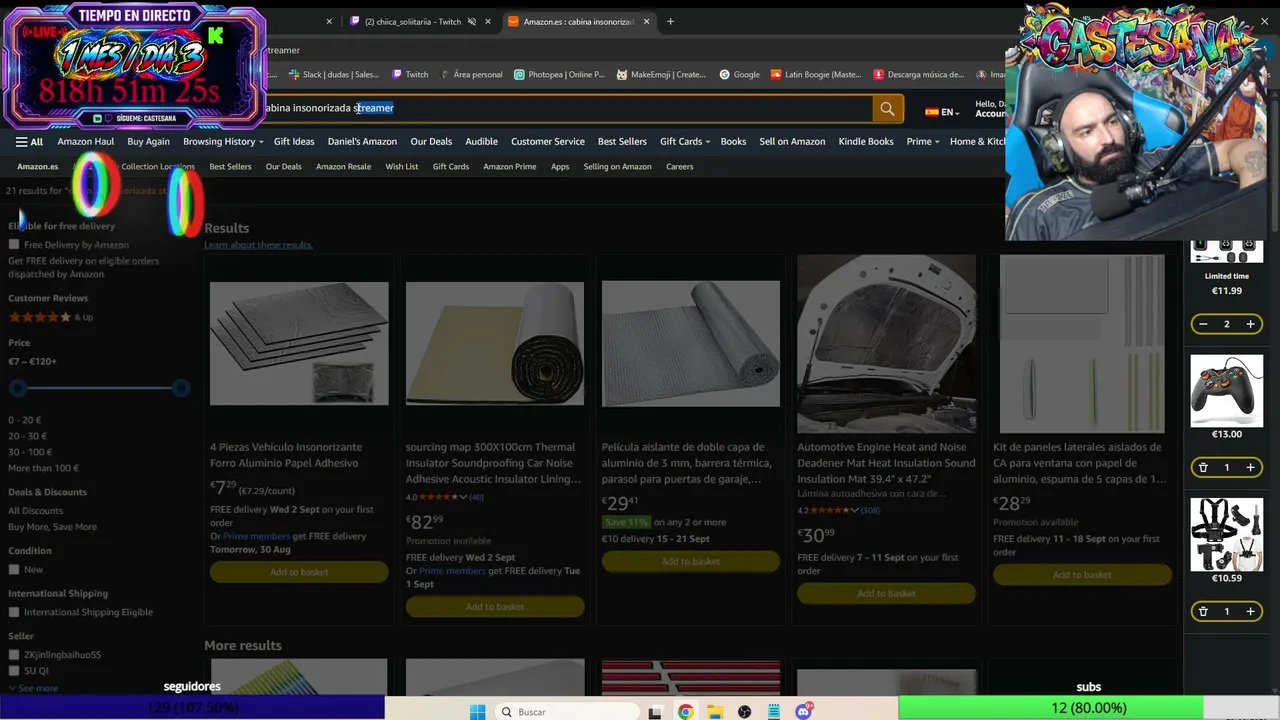Filter price range 0 - 20 €

(x=25, y=420)
